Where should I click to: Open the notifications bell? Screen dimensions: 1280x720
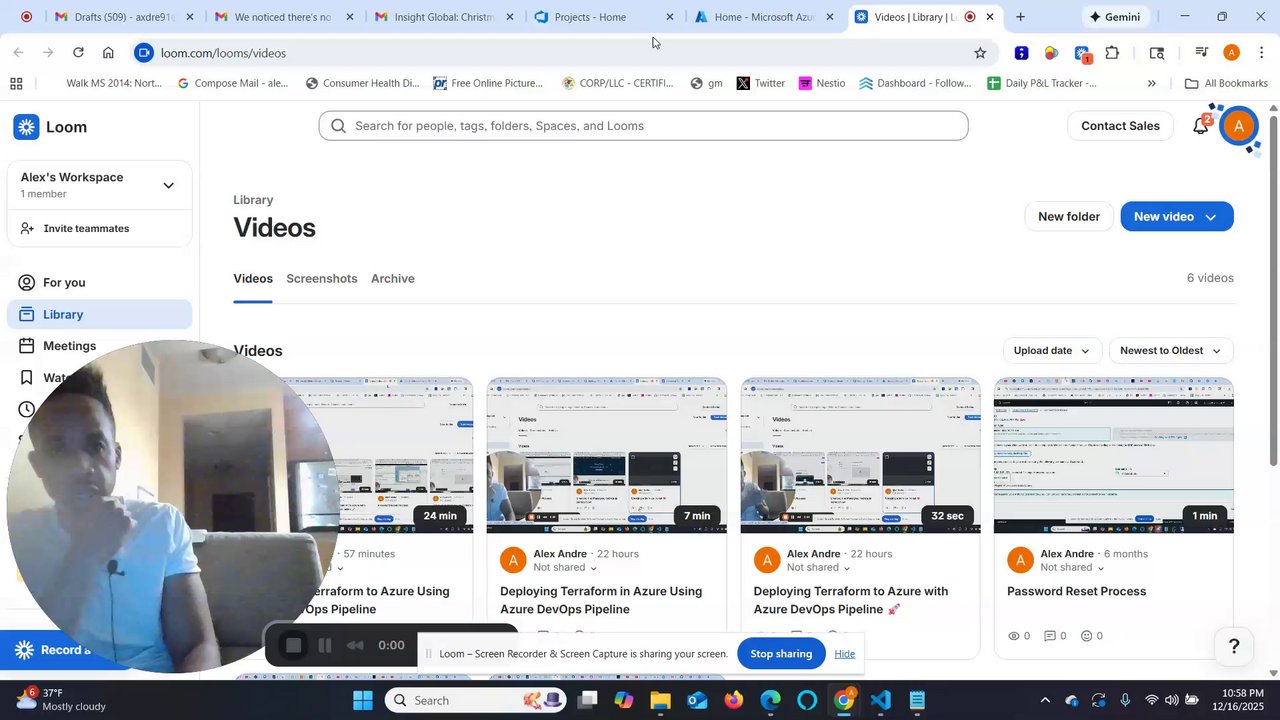(x=1201, y=126)
